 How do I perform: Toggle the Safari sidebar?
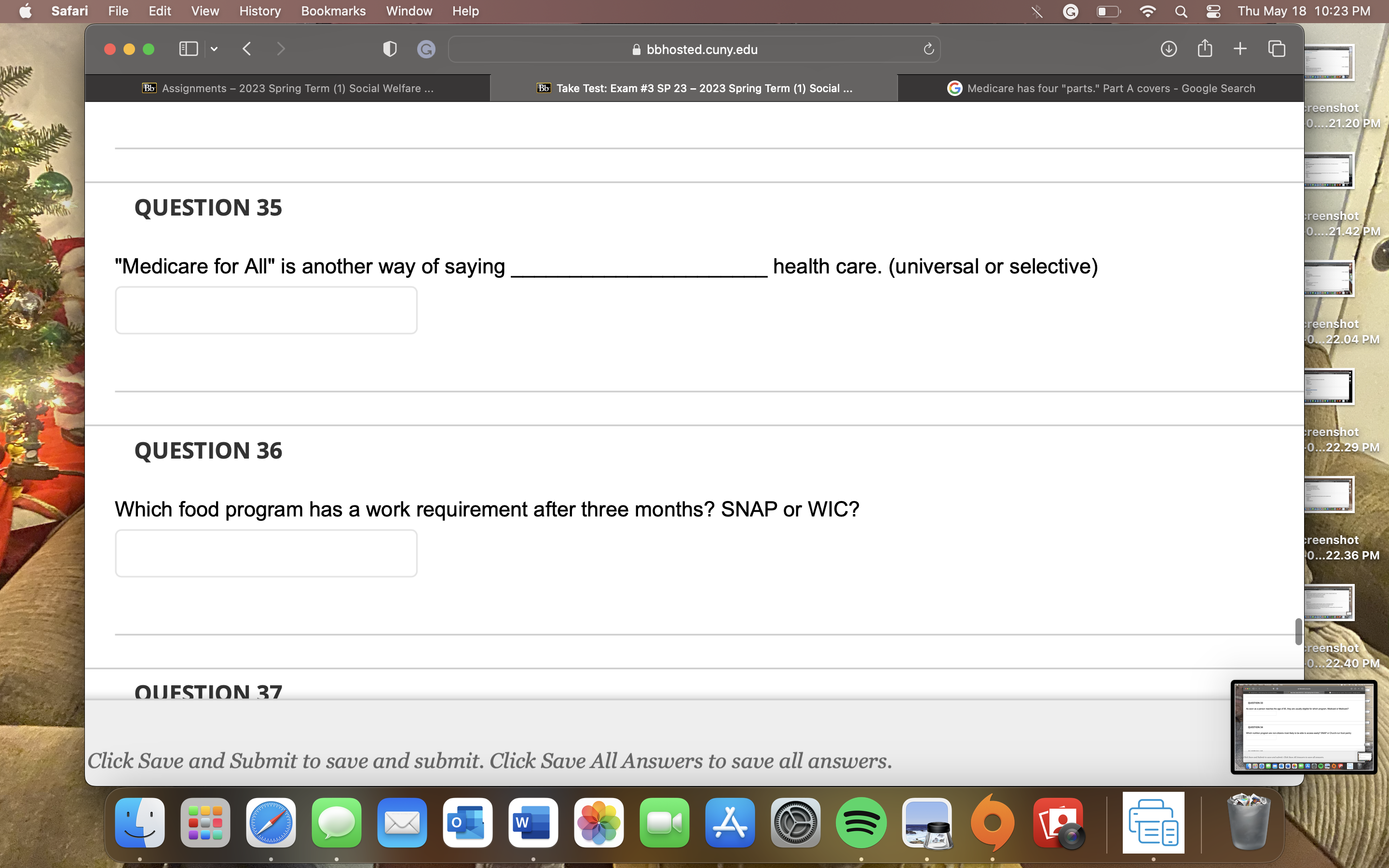tap(187, 49)
